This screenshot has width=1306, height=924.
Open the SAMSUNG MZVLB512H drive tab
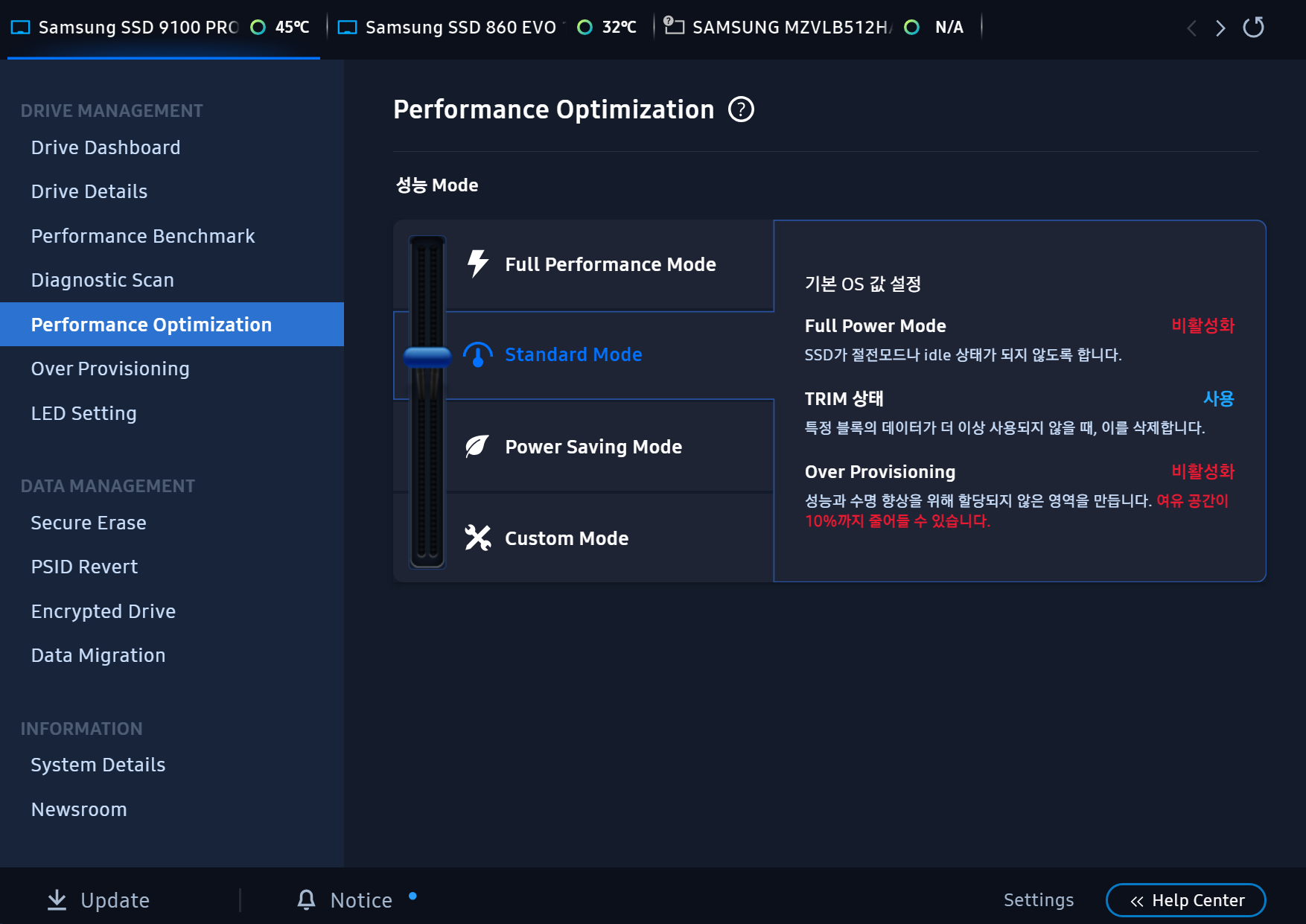pyautogui.click(x=819, y=28)
